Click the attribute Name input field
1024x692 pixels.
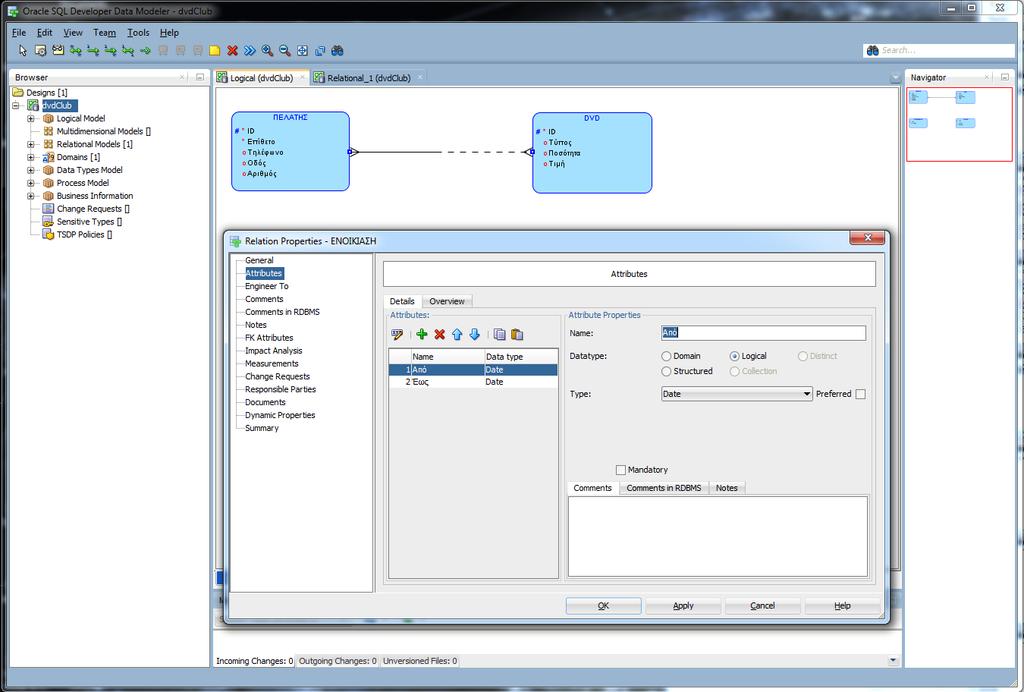(x=763, y=333)
